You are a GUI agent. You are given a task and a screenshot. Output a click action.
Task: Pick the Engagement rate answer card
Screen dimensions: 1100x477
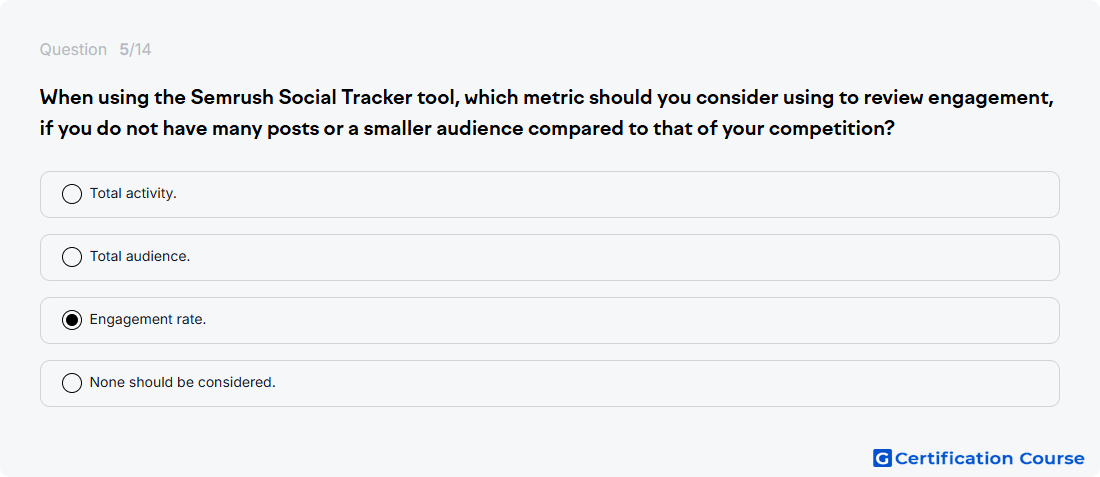point(549,321)
